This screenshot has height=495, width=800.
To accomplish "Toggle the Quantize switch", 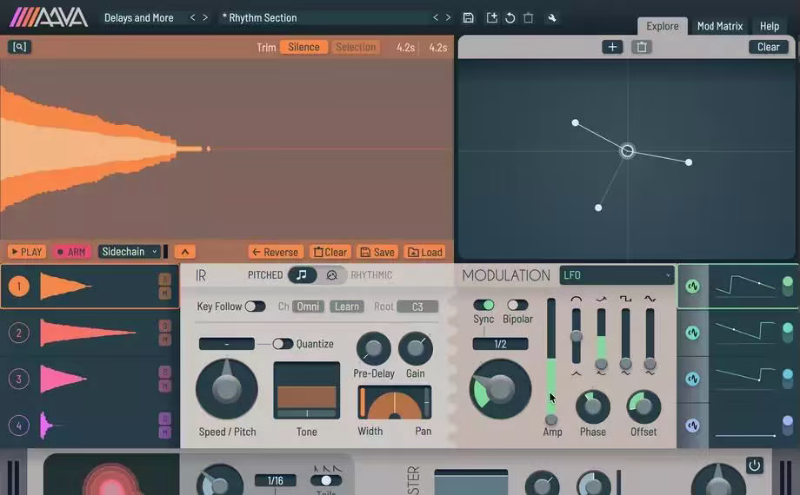I will [x=283, y=344].
